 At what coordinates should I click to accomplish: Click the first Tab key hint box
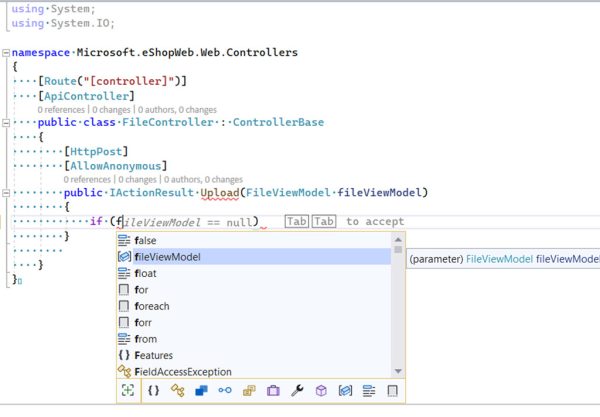(297, 222)
